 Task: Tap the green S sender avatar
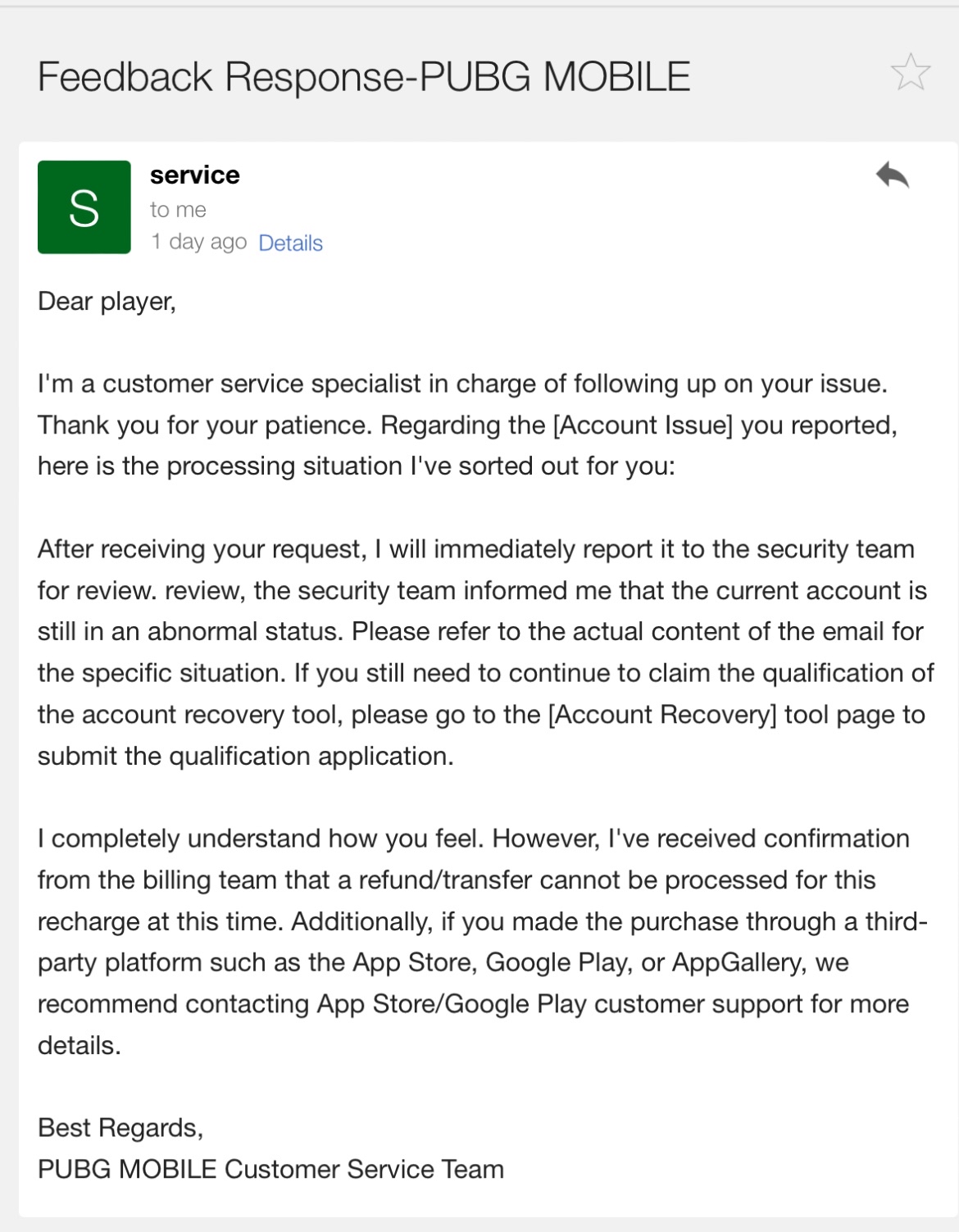pos(84,207)
